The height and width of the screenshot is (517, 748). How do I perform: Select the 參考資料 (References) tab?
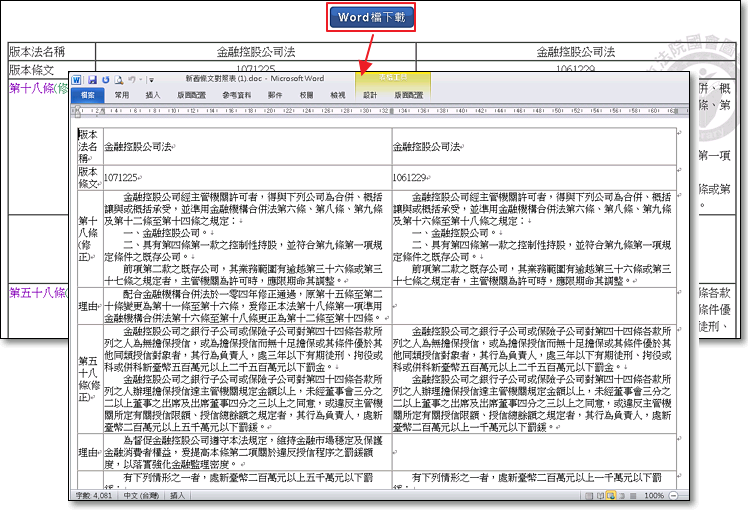pyautogui.click(x=236, y=95)
